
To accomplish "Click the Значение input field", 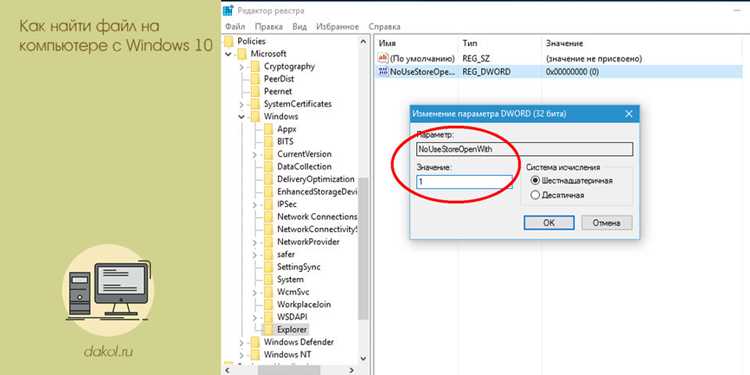I will click(464, 182).
